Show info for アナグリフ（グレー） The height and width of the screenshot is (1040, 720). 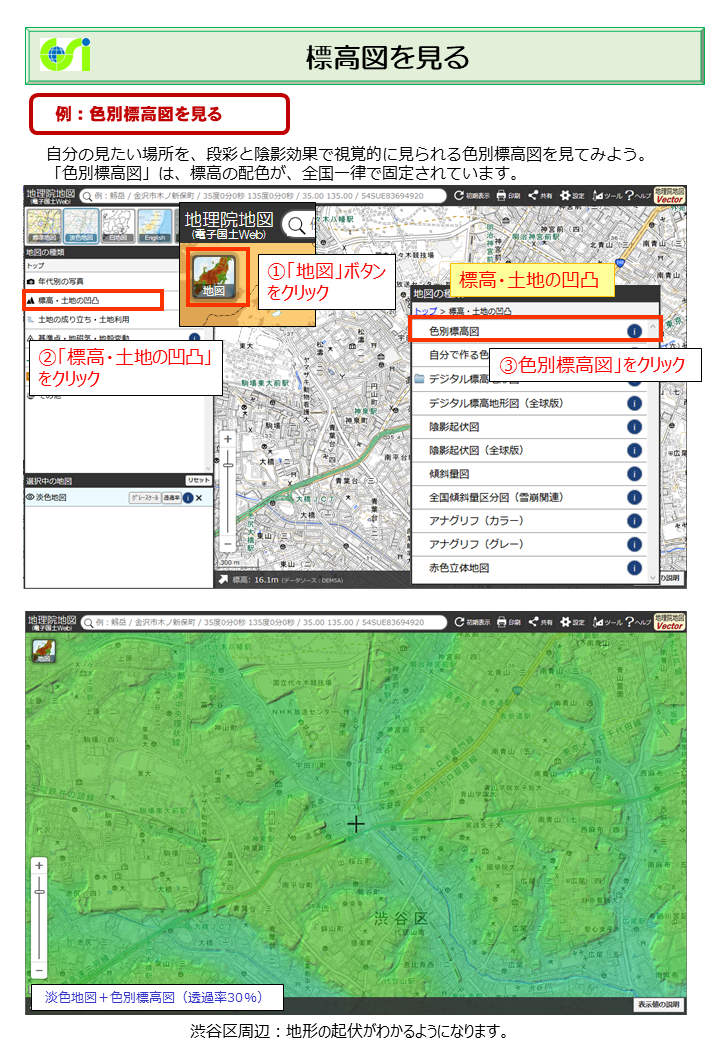634,545
